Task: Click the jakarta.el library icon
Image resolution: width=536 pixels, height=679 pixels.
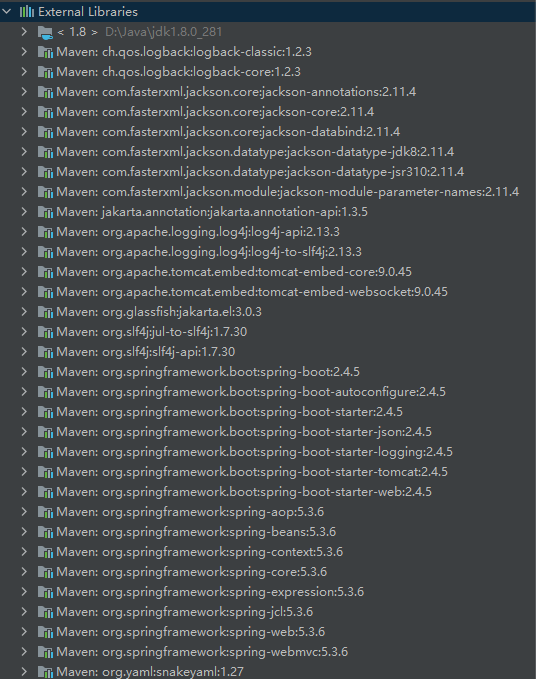Action: point(45,312)
